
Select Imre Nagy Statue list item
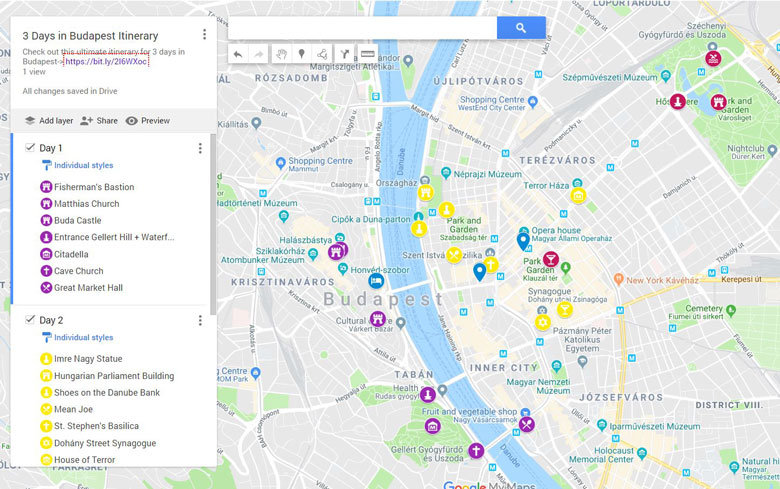coord(88,359)
